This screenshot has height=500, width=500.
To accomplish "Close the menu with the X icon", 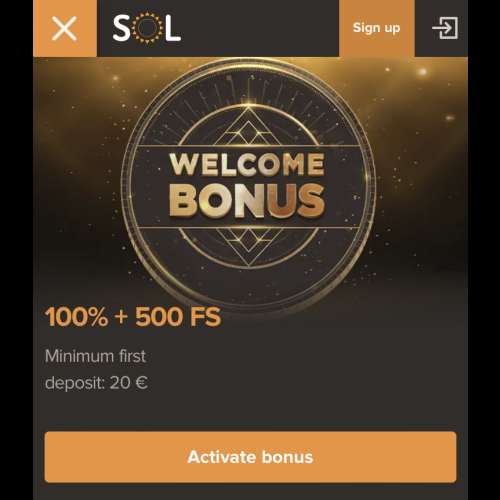I will (x=65, y=28).
